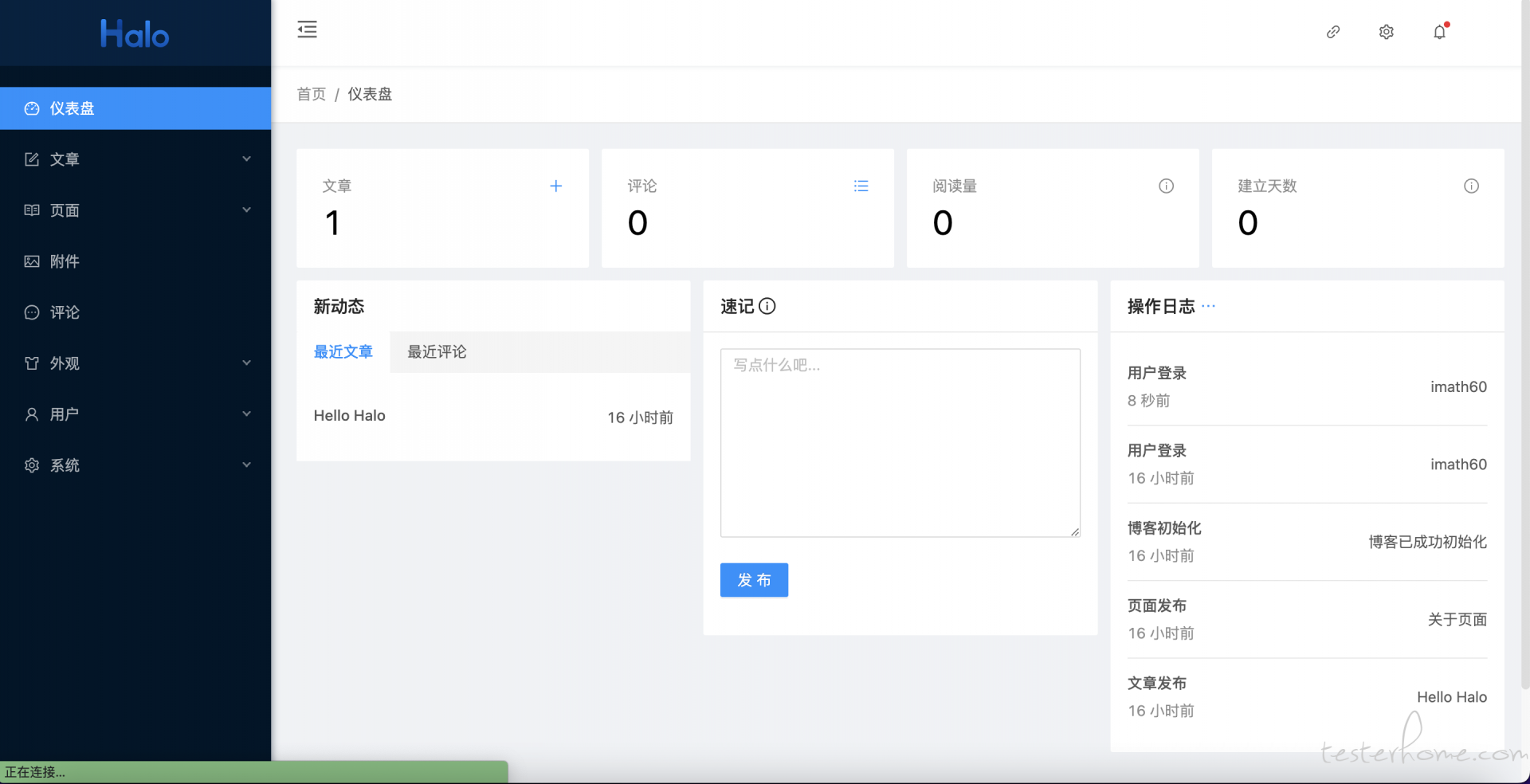Switch to the 最近文章 tab
The height and width of the screenshot is (784, 1530).
coord(343,352)
